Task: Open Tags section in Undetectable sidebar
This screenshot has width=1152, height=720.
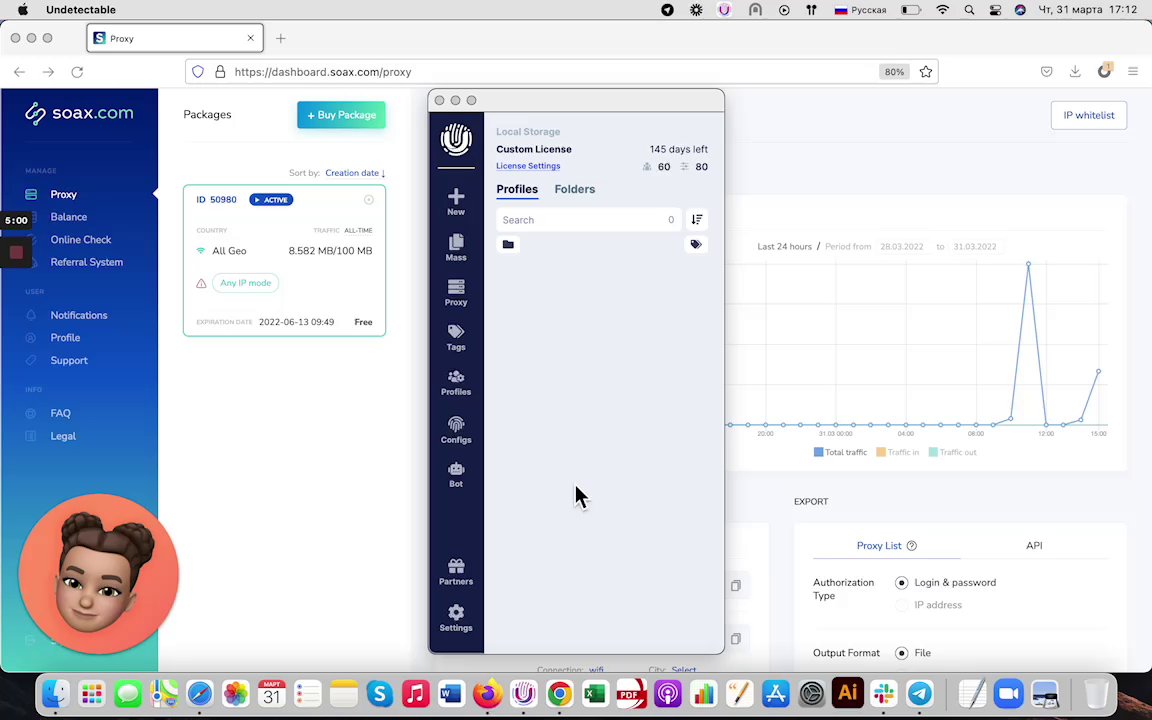Action: tap(456, 337)
